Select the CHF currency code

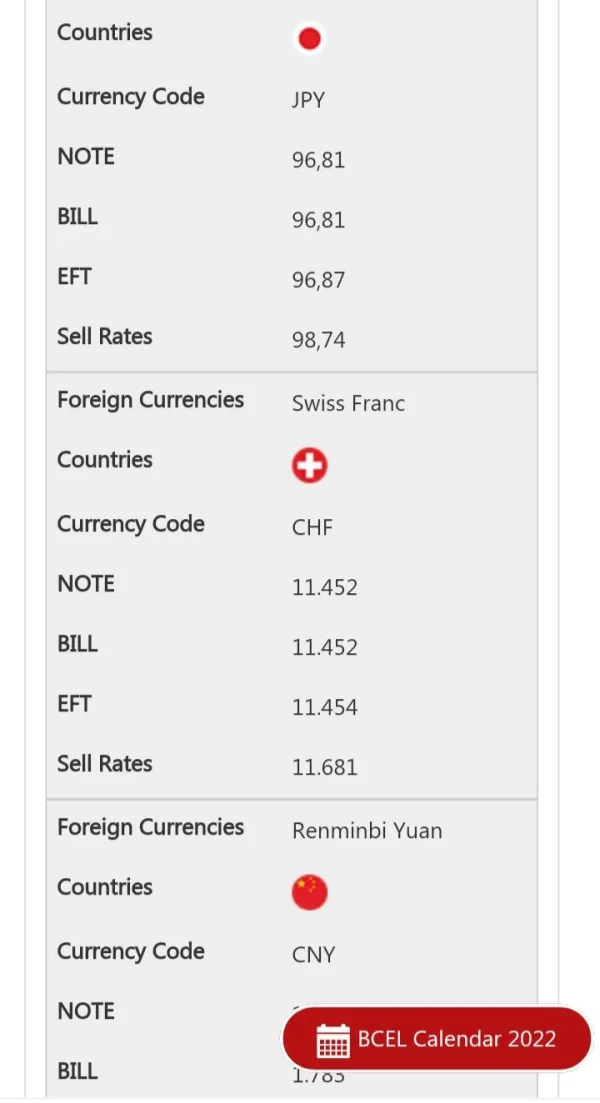click(x=312, y=527)
